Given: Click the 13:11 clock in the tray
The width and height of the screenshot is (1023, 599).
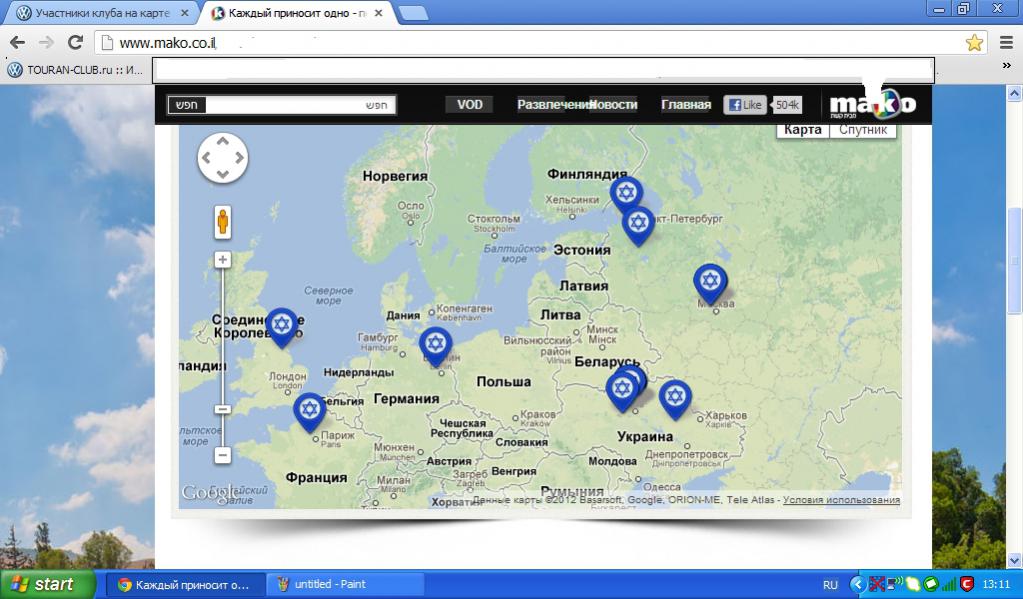Looking at the screenshot, I should 996,585.
